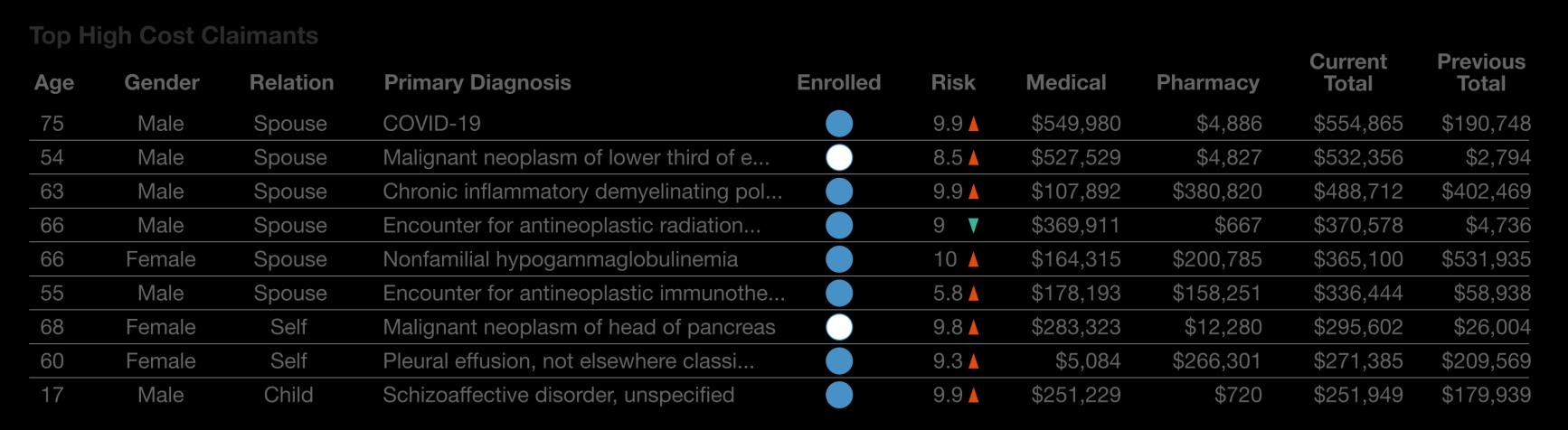The height and width of the screenshot is (430, 1568).
Task: Click the white enrolled circle for age 54
Action: (839, 157)
